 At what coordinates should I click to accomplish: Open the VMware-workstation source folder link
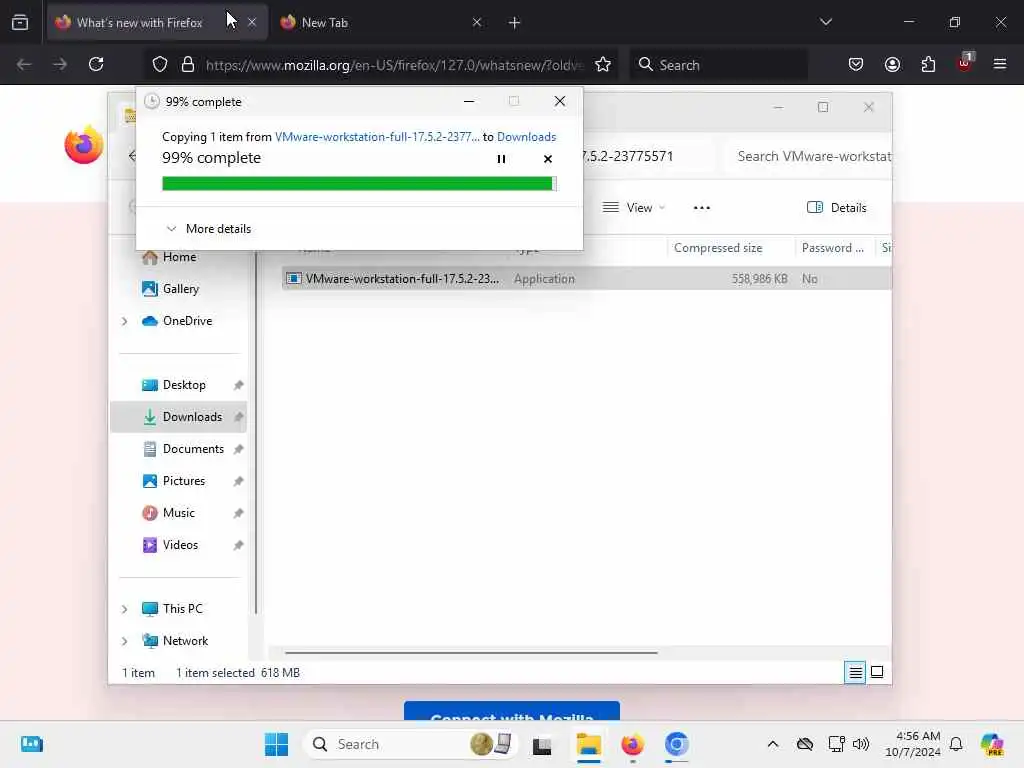coord(377,136)
